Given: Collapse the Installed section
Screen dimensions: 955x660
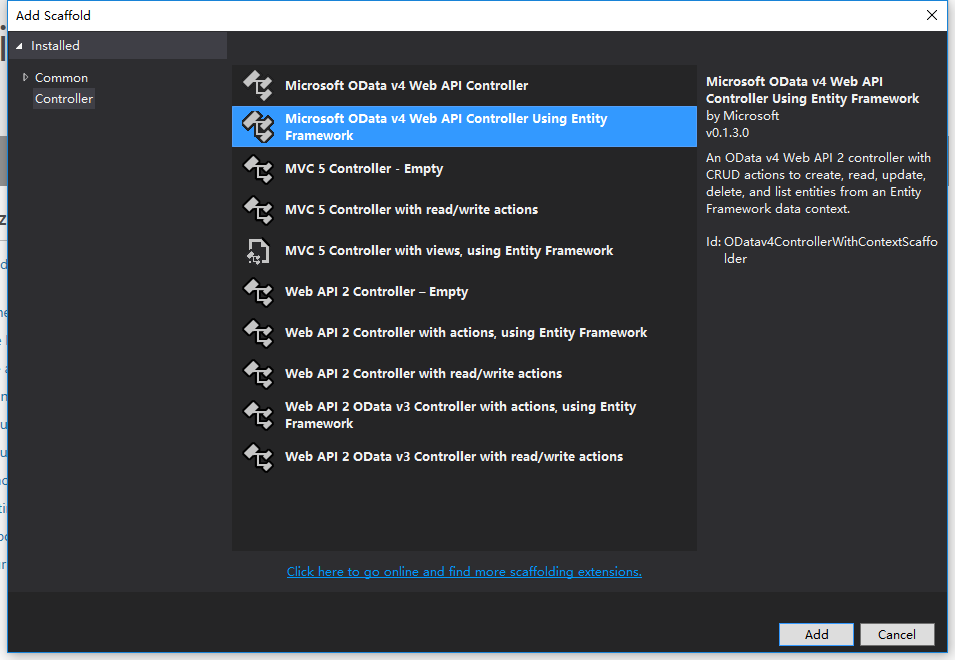Looking at the screenshot, I should click(19, 46).
